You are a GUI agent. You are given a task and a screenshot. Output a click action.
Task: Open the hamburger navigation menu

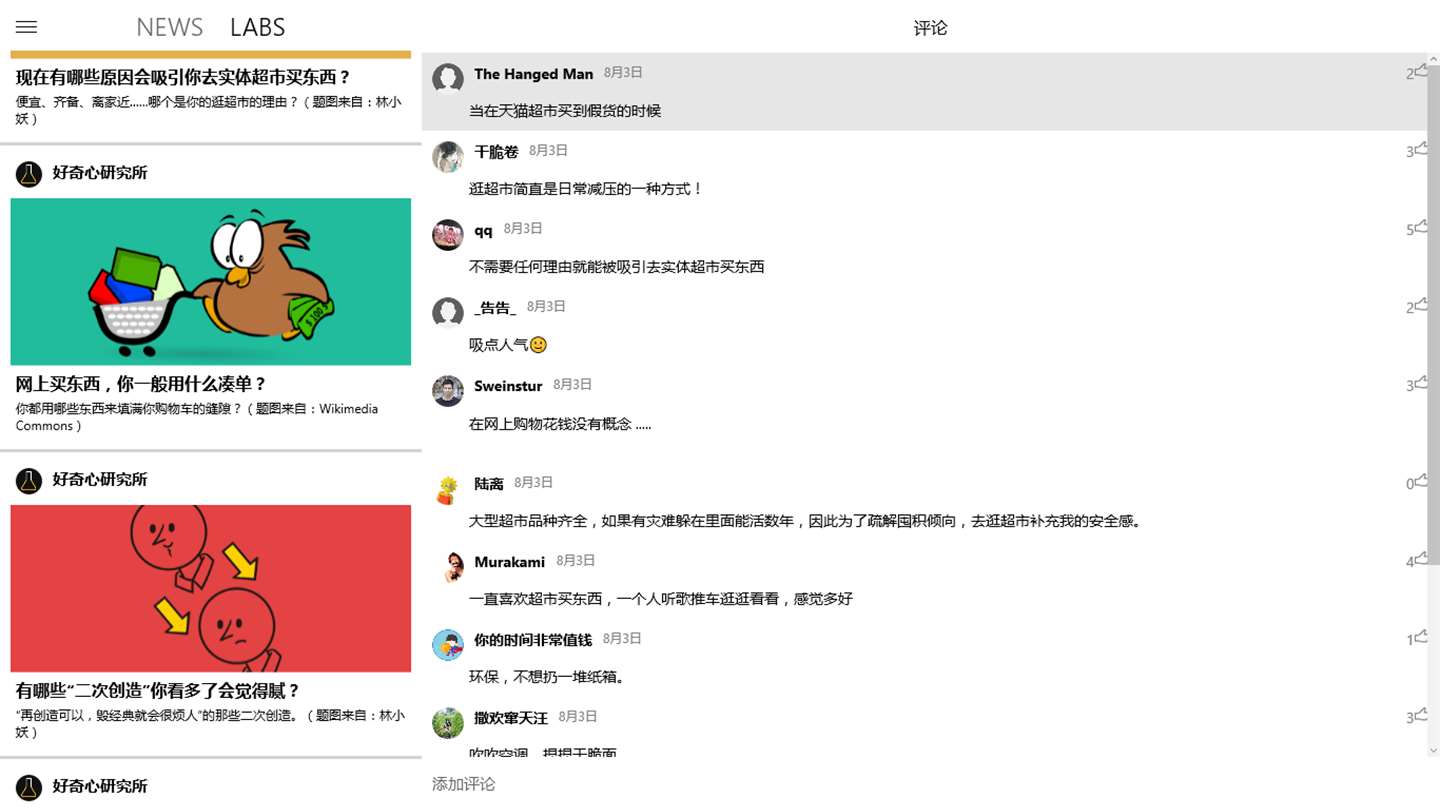coord(27,27)
